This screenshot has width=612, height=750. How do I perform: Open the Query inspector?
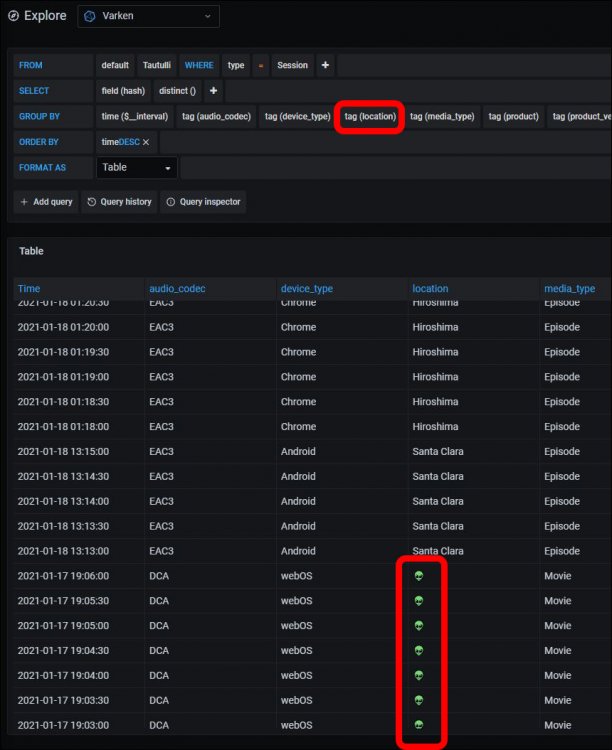(x=203, y=202)
